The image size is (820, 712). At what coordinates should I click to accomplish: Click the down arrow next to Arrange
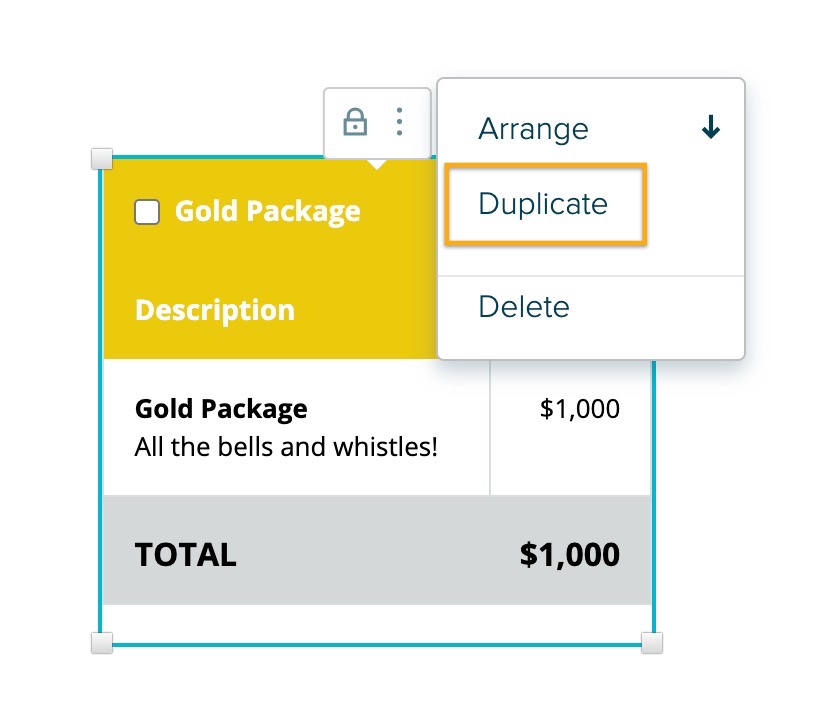711,127
